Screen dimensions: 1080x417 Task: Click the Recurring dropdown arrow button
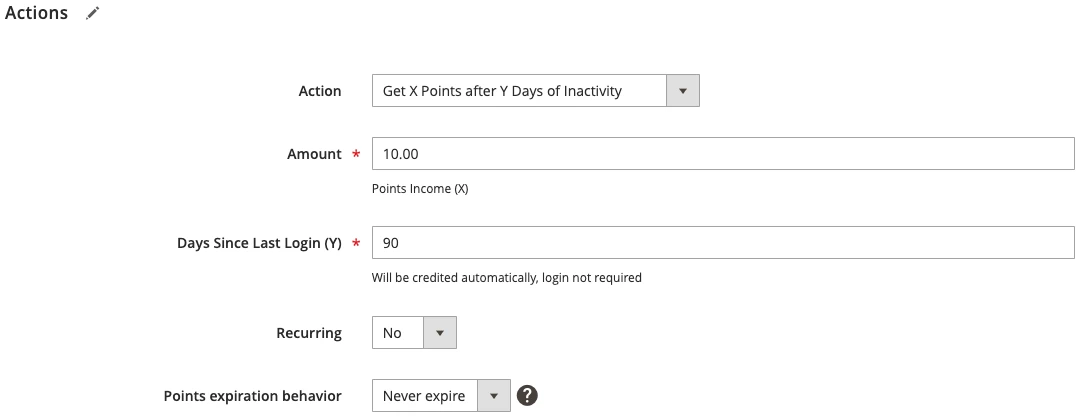click(x=439, y=333)
